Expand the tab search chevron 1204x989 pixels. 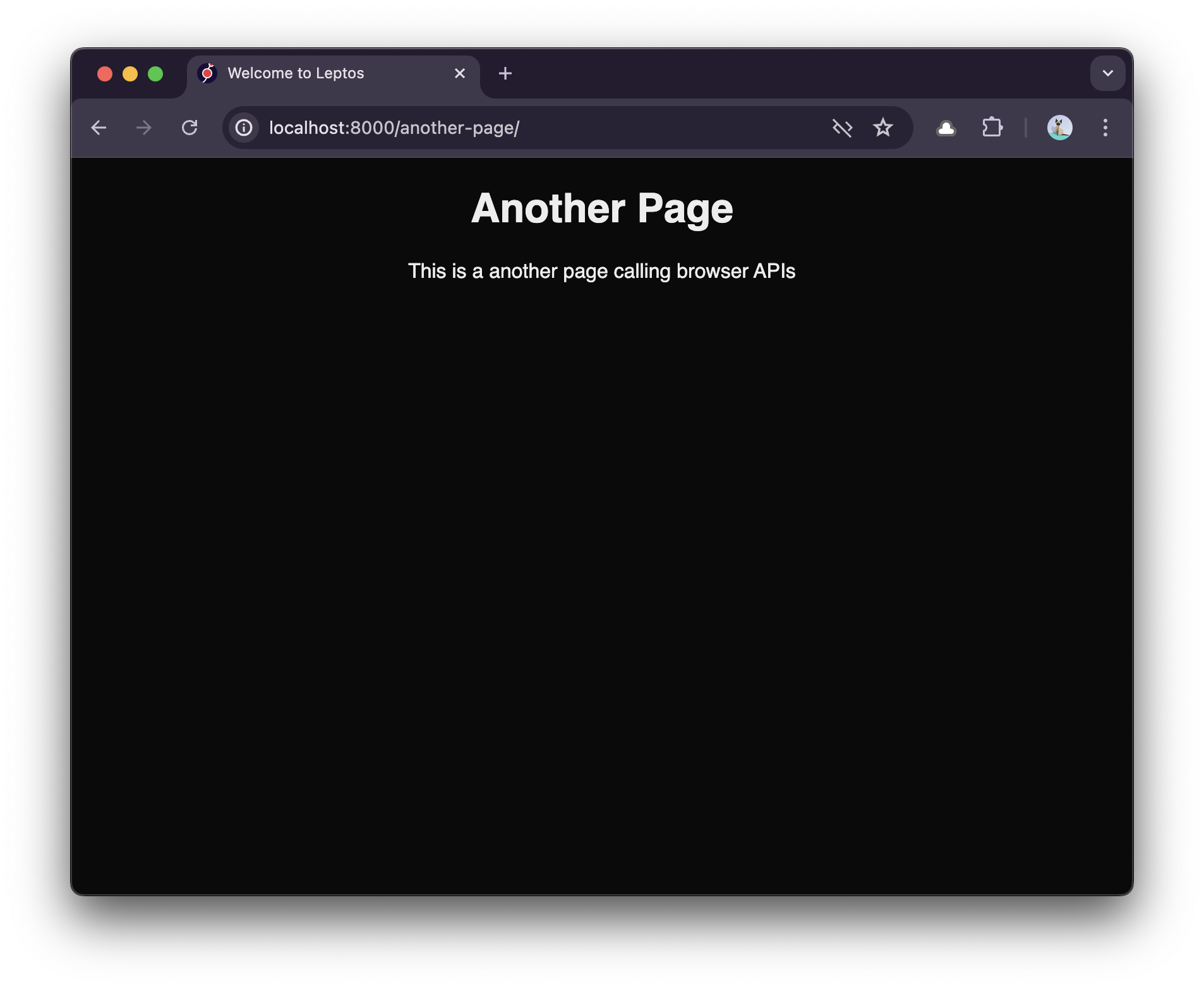point(1107,73)
